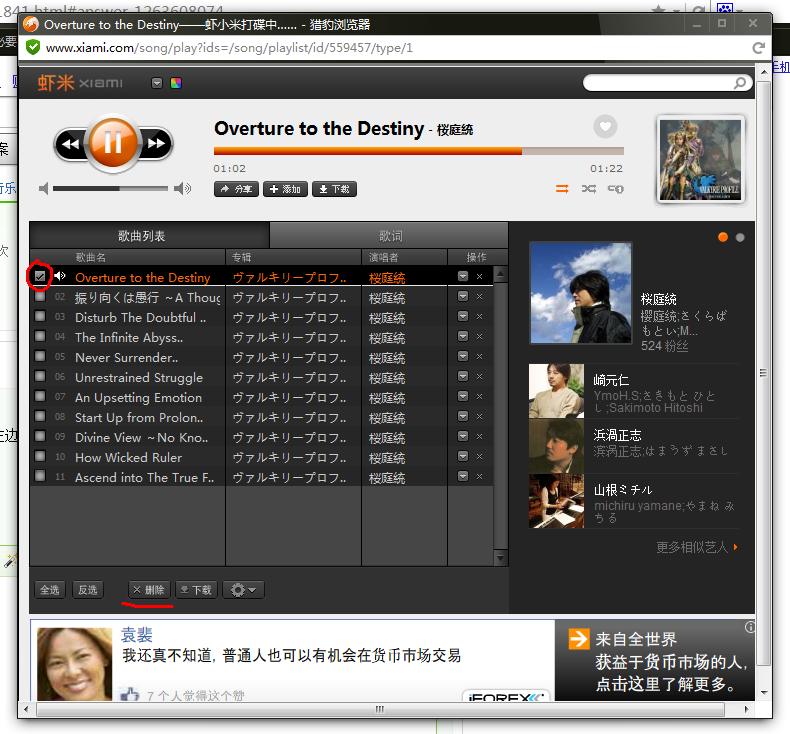The width and height of the screenshot is (790, 734).
Task: Reload the page with refresh icon
Action: (x=758, y=48)
